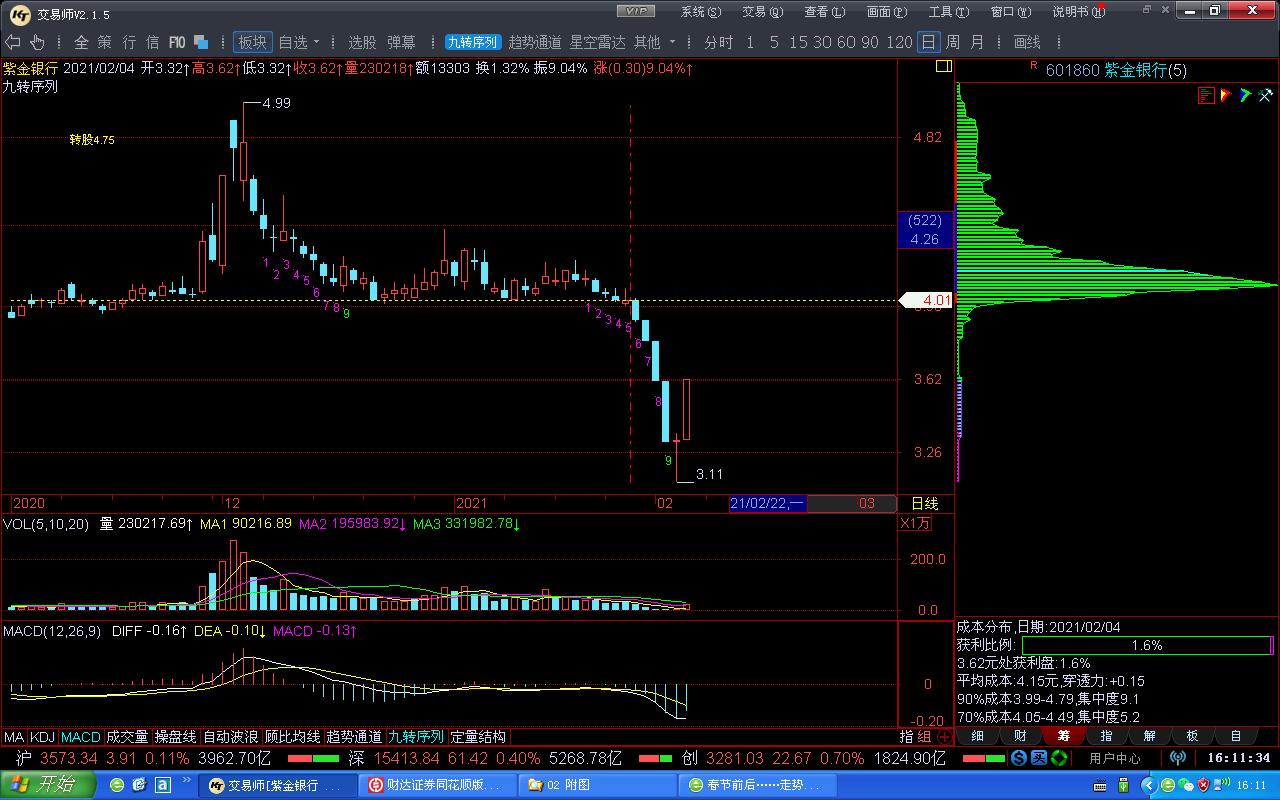Open the 说明书(H) menu
This screenshot has width=1280, height=800.
coord(1078,12)
